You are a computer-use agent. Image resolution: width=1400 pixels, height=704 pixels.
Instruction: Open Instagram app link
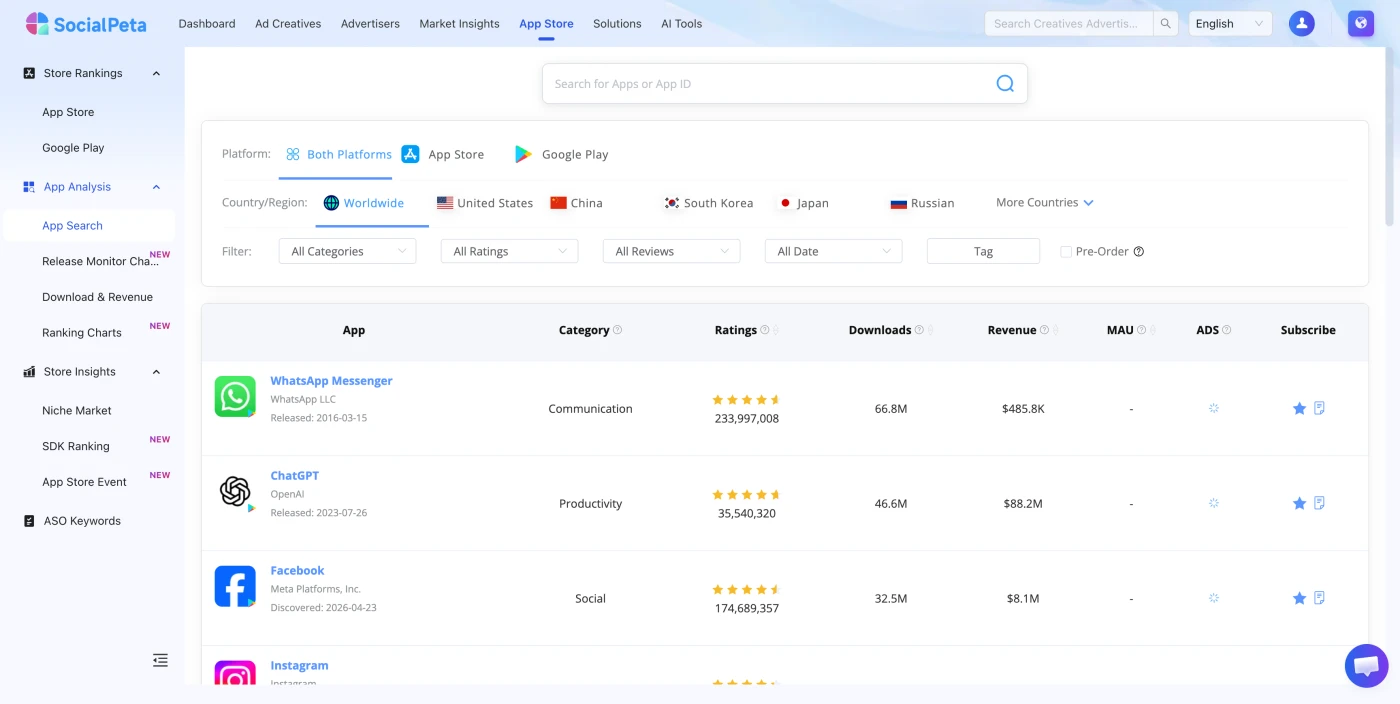coord(299,666)
